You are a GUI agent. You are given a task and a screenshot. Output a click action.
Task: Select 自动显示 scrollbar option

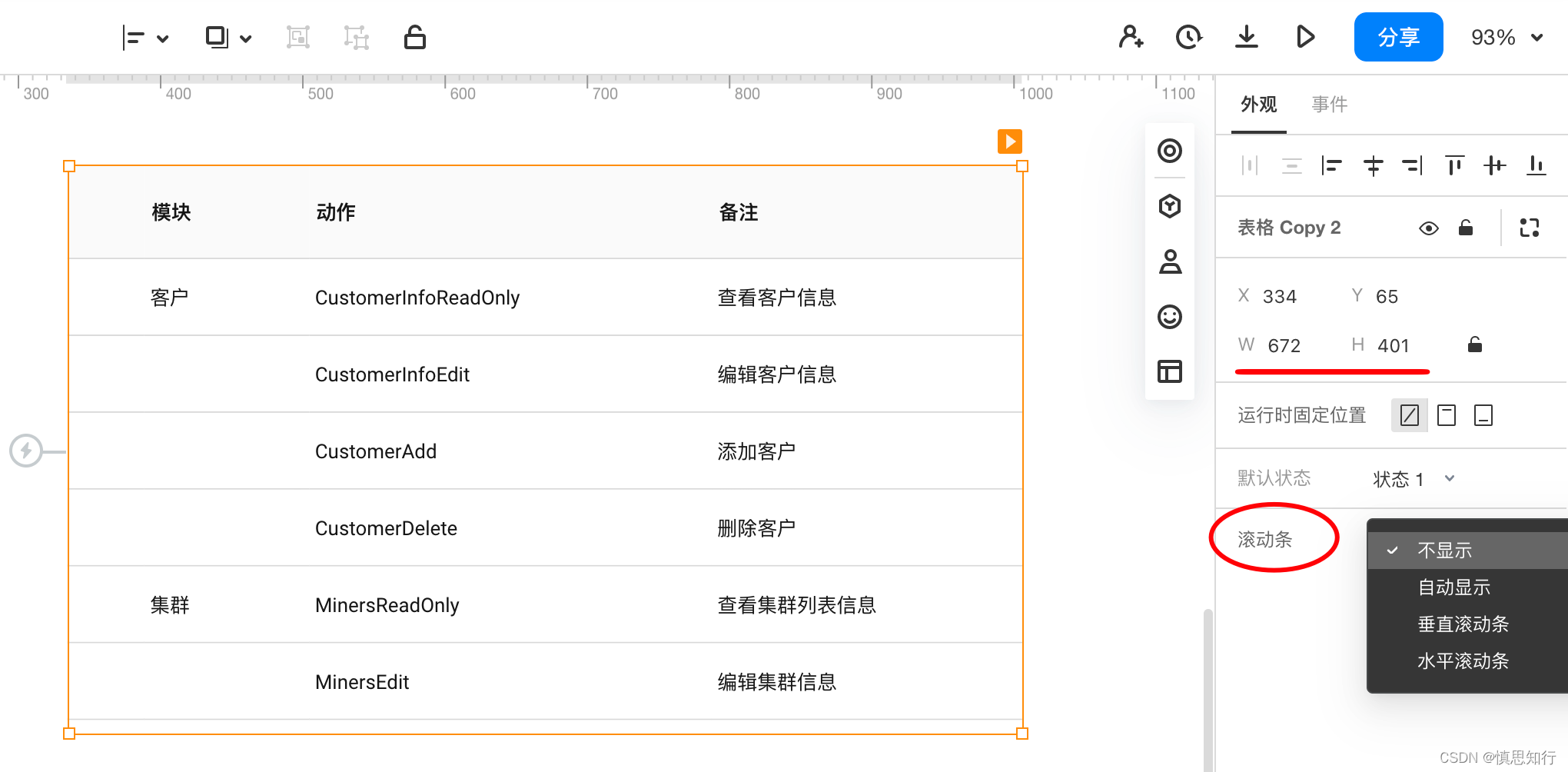(1467, 587)
